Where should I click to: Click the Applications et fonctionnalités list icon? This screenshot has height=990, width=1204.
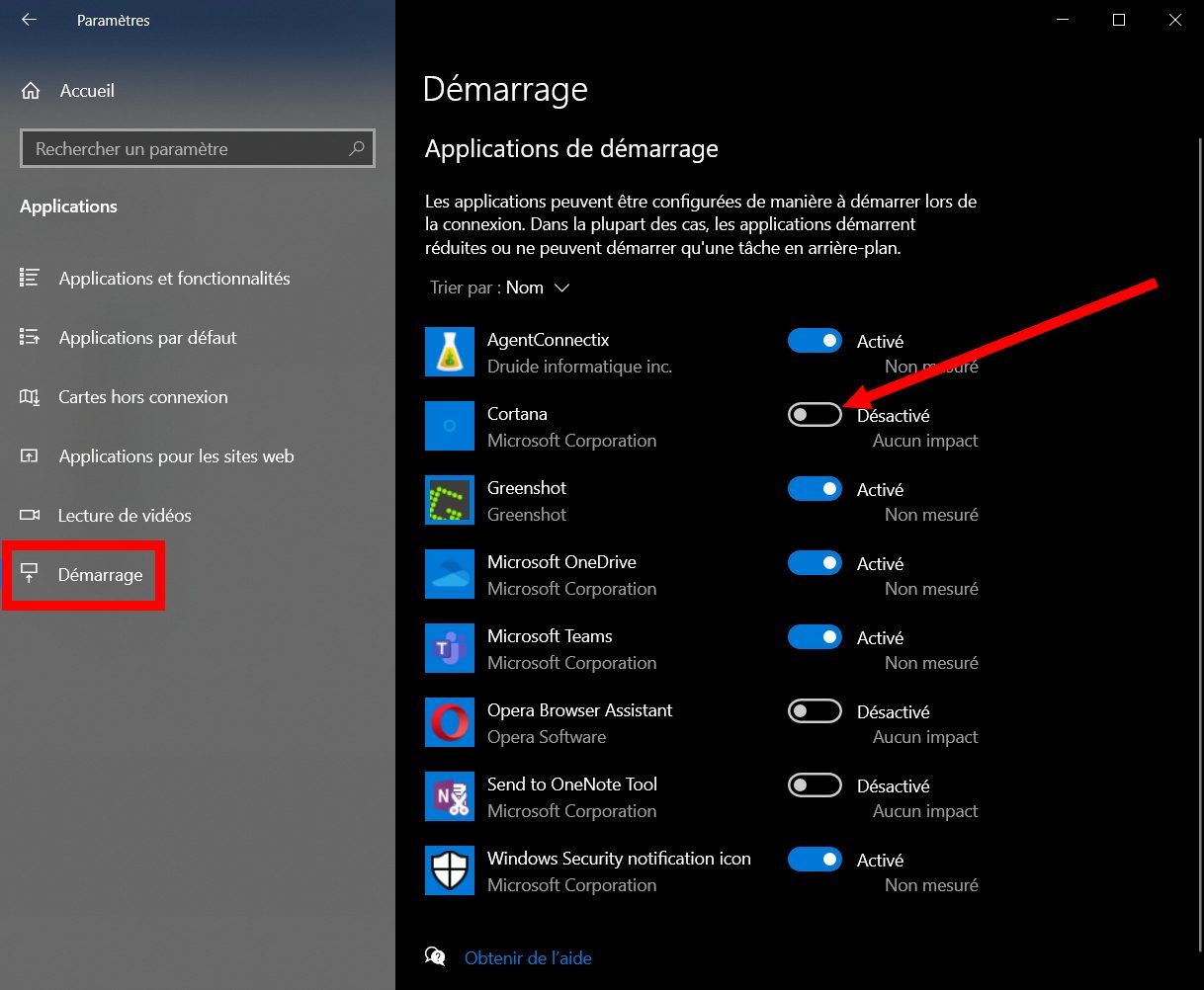click(30, 279)
